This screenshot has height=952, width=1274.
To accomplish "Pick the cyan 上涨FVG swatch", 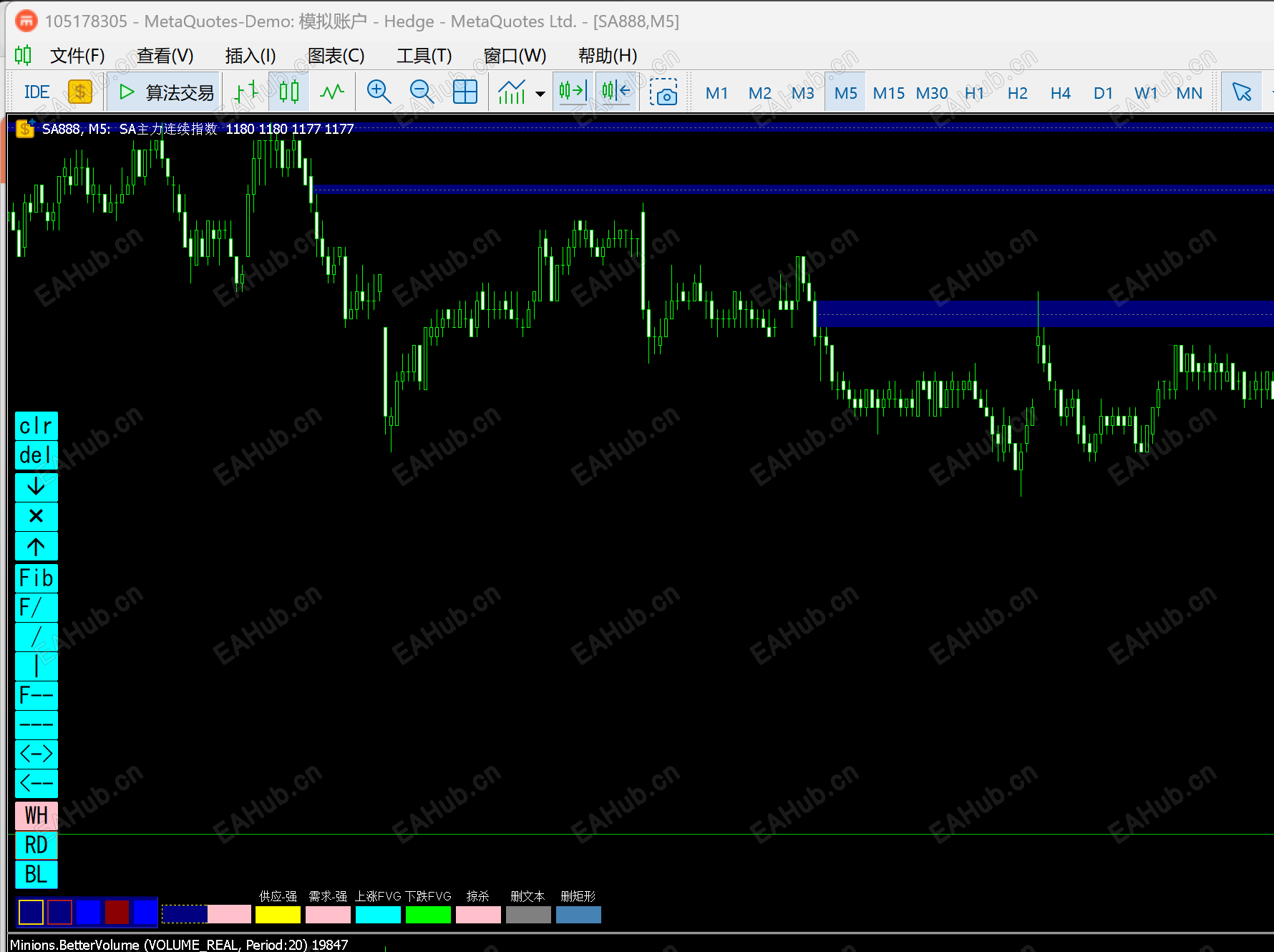I will (378, 914).
